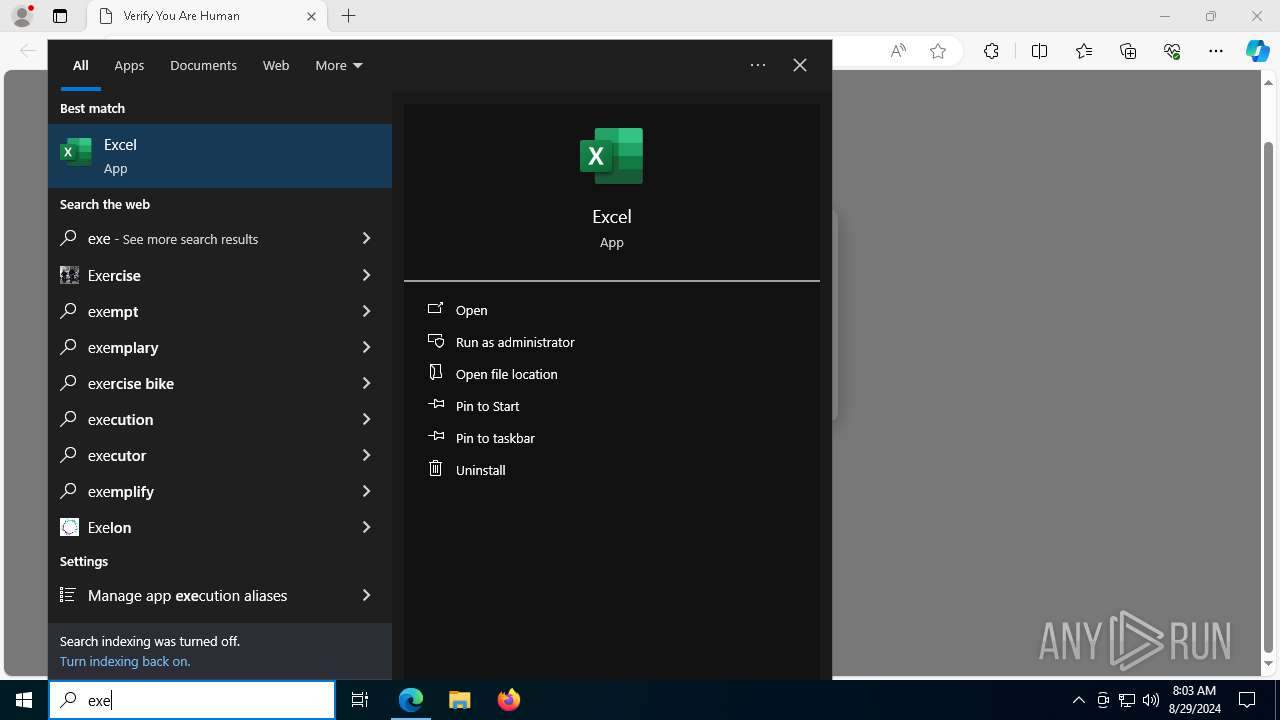Viewport: 1280px width, 720px height.
Task: Add page to favorites star icon
Action: [938, 51]
